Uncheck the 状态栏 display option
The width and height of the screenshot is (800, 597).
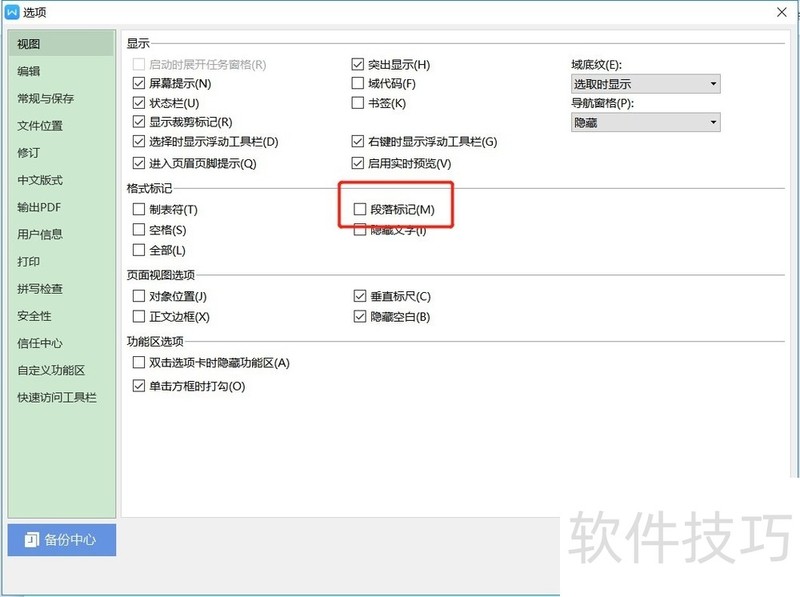click(x=139, y=103)
